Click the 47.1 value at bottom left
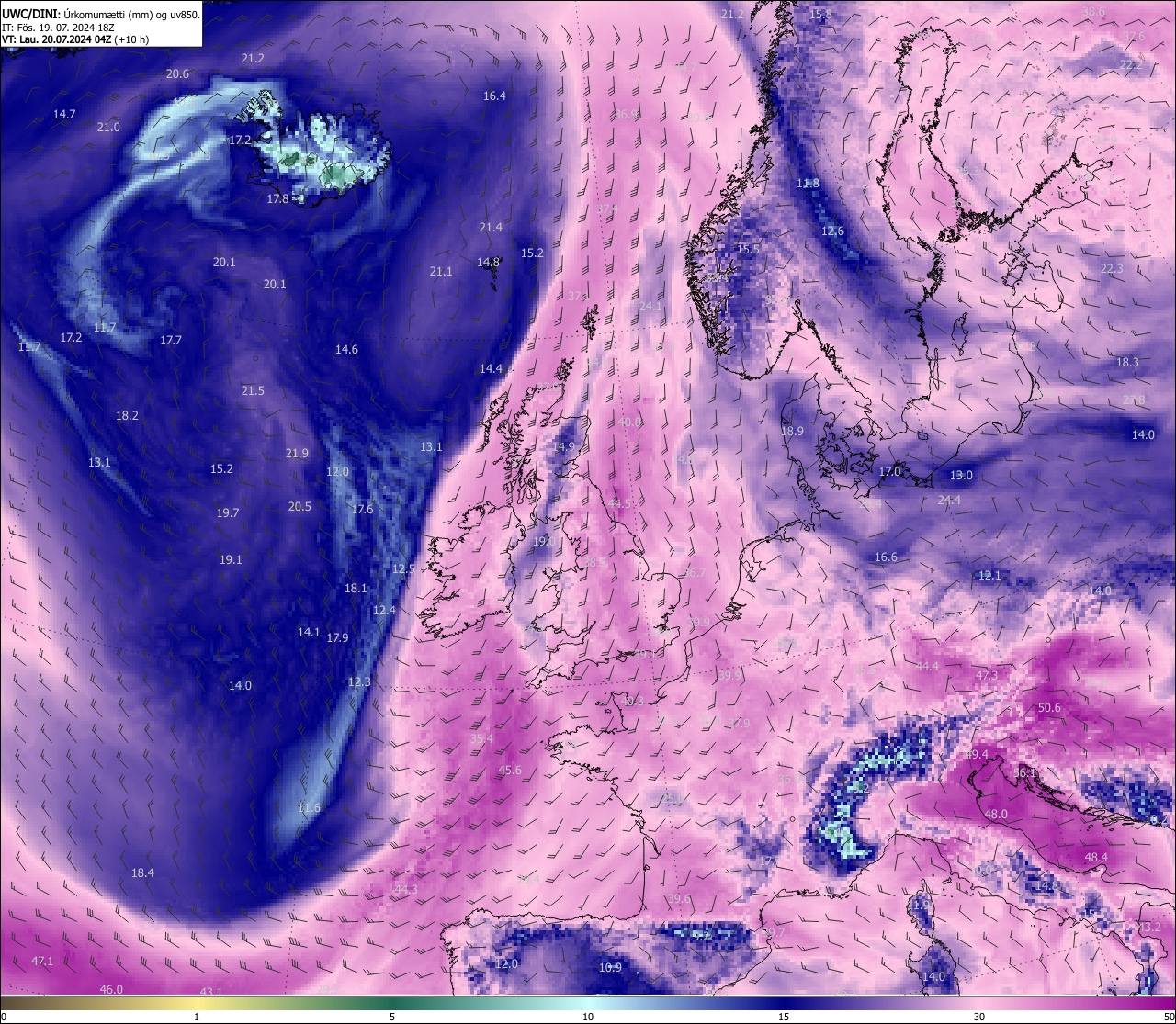The image size is (1176, 1024). 42,962
